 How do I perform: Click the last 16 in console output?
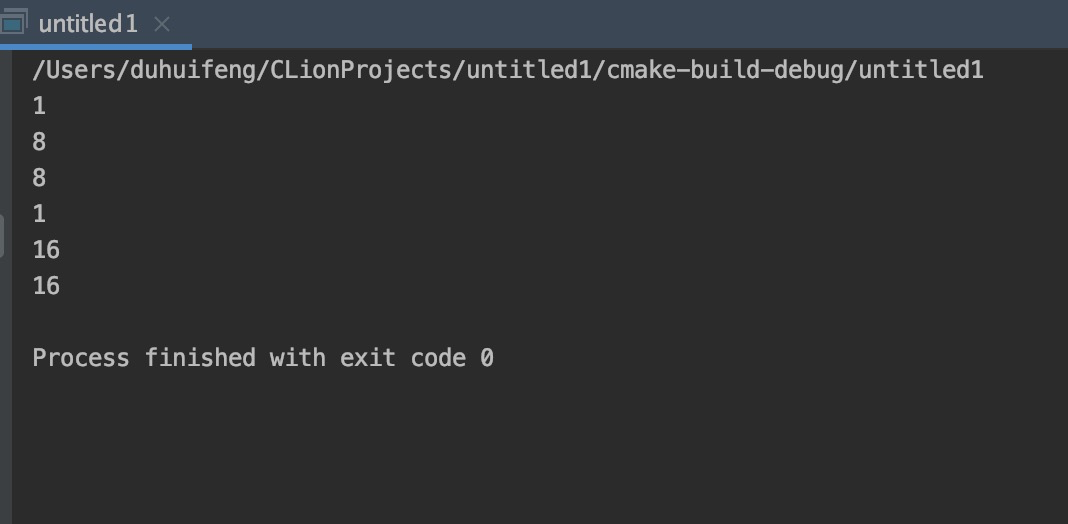pyautogui.click(x=46, y=286)
